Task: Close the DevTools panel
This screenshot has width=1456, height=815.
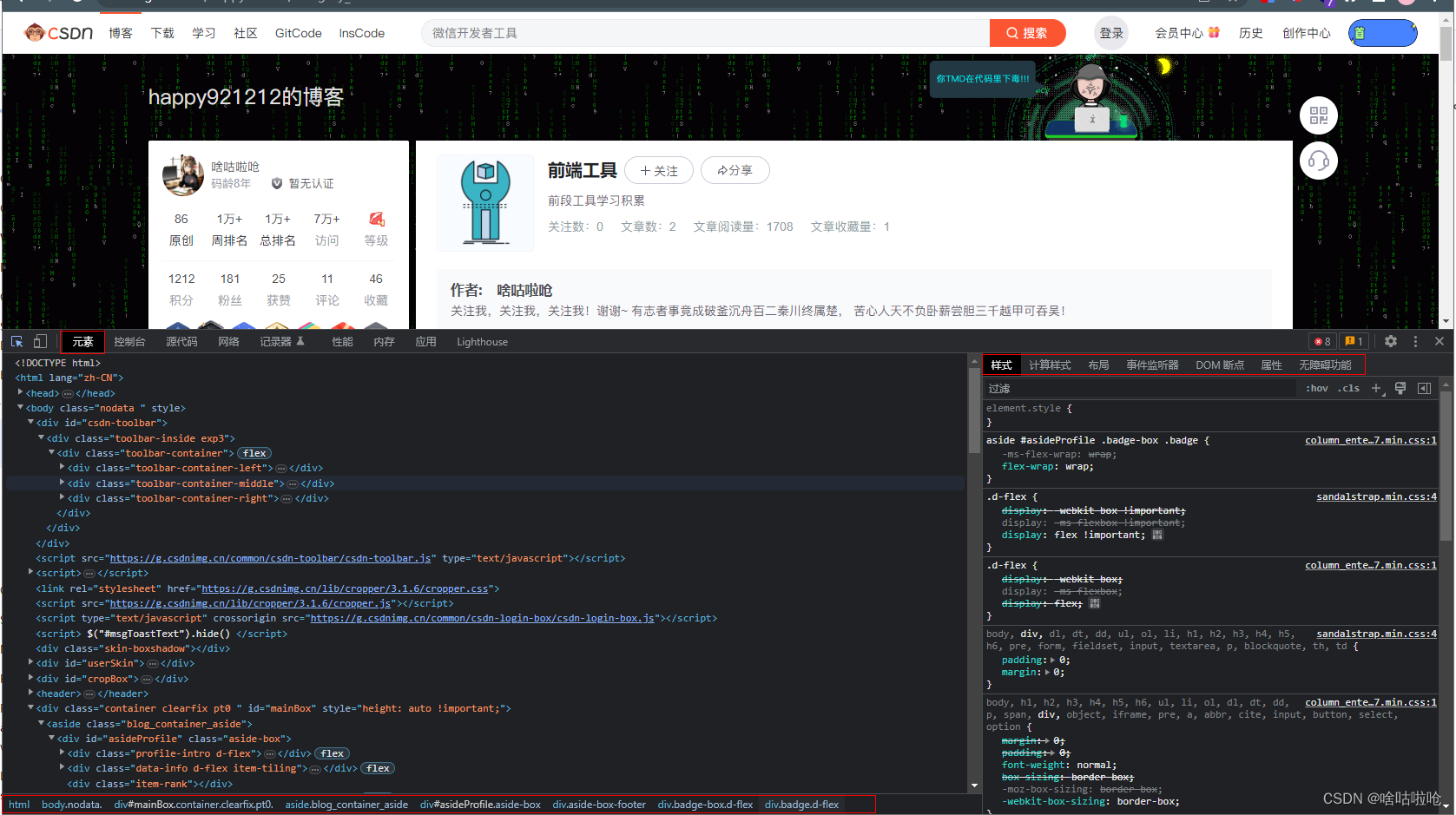Action: tap(1439, 341)
